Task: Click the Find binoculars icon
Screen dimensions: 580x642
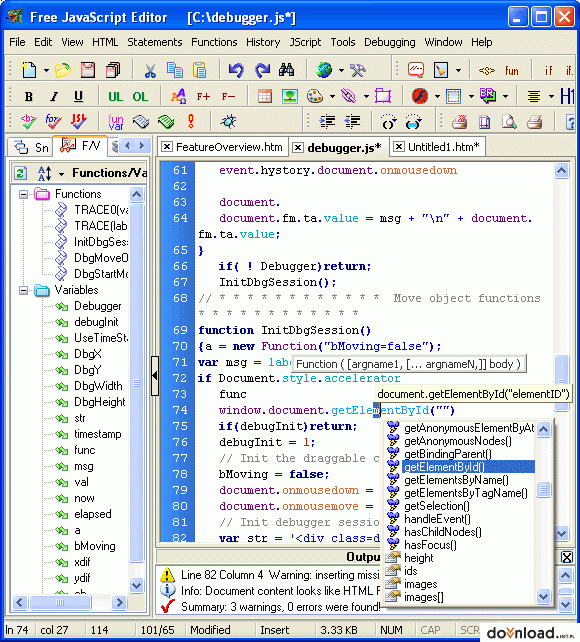Action: (x=286, y=70)
